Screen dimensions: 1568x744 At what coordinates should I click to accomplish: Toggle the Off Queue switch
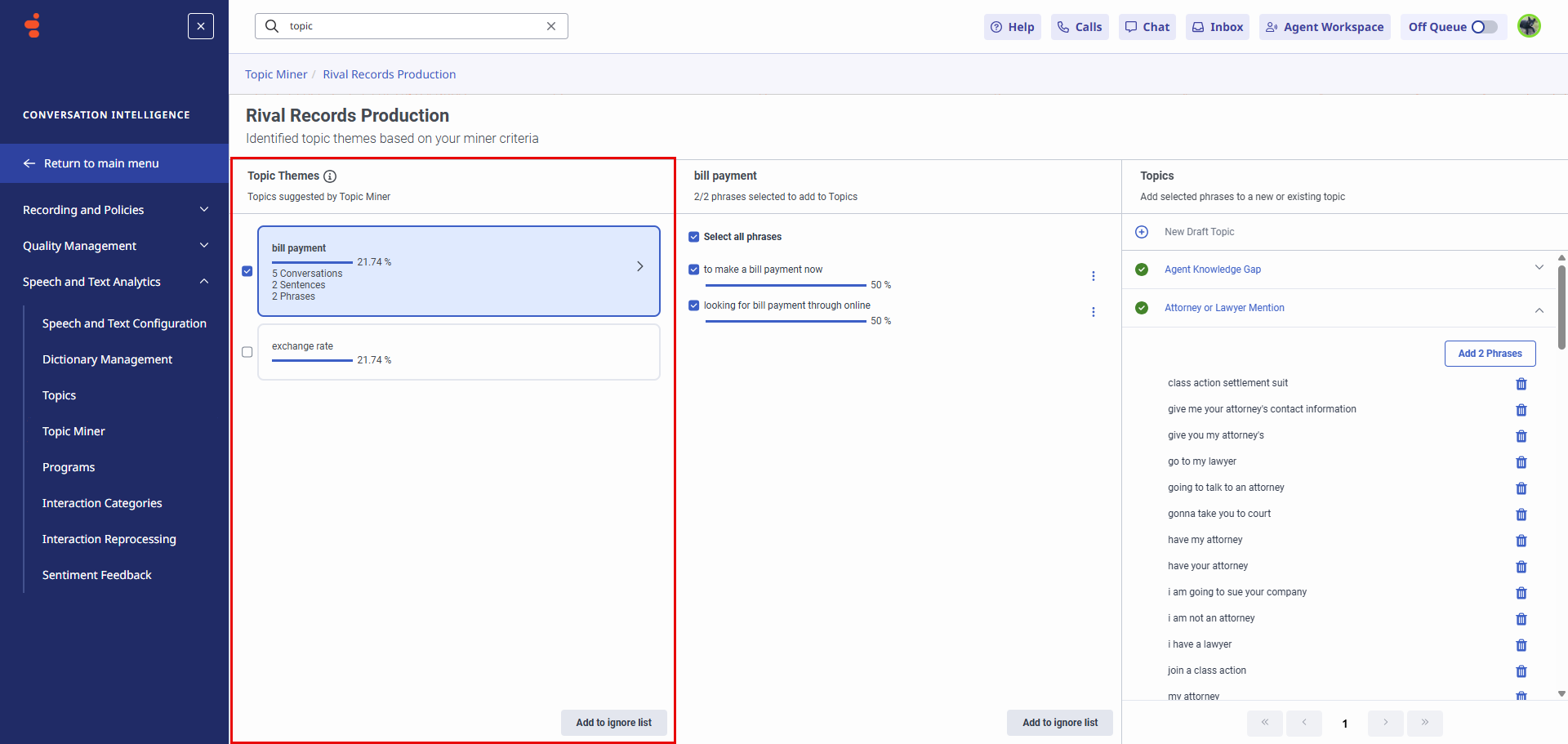tap(1484, 27)
